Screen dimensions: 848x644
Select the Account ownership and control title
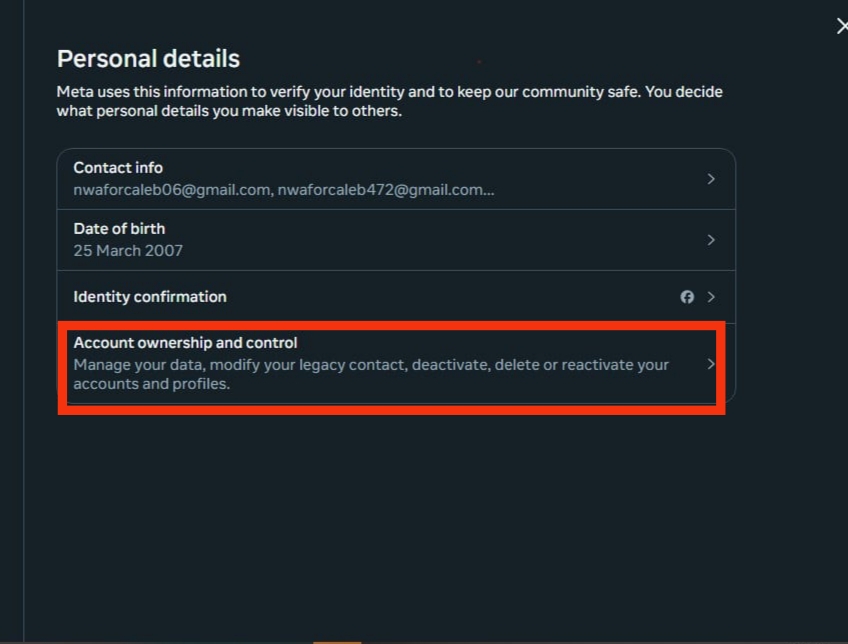186,343
